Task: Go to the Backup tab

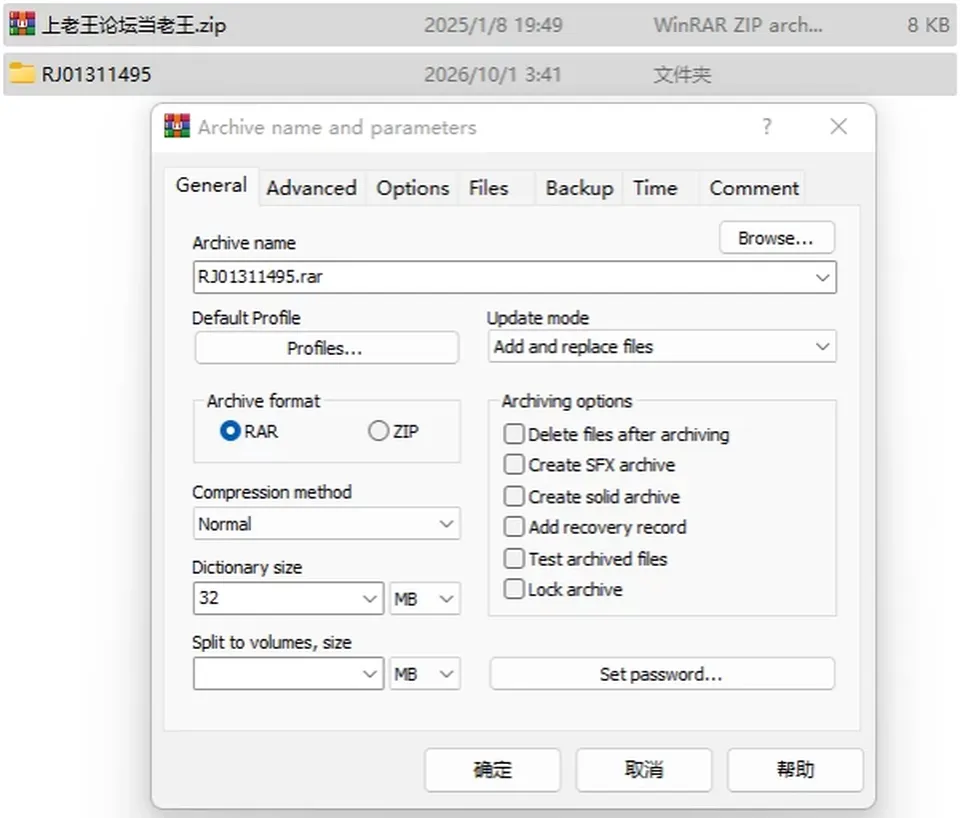Action: coord(579,188)
